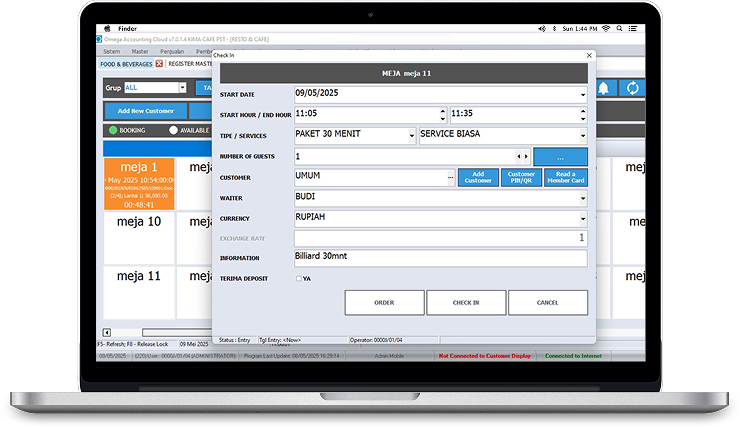740x427 pixels.
Task: Click the volume icon in menu bar
Action: pyautogui.click(x=542, y=29)
